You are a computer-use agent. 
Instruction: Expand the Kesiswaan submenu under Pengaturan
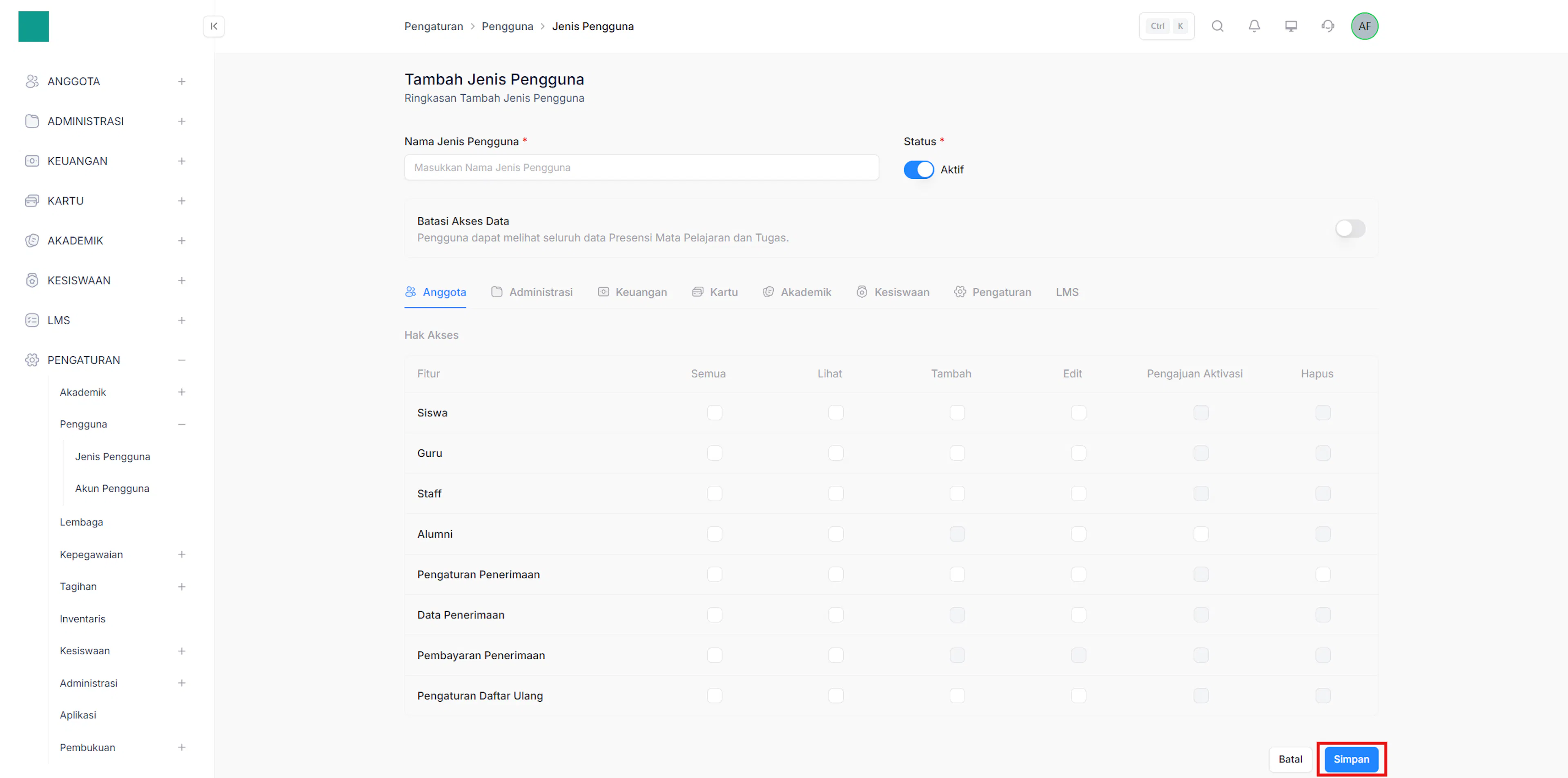click(181, 651)
